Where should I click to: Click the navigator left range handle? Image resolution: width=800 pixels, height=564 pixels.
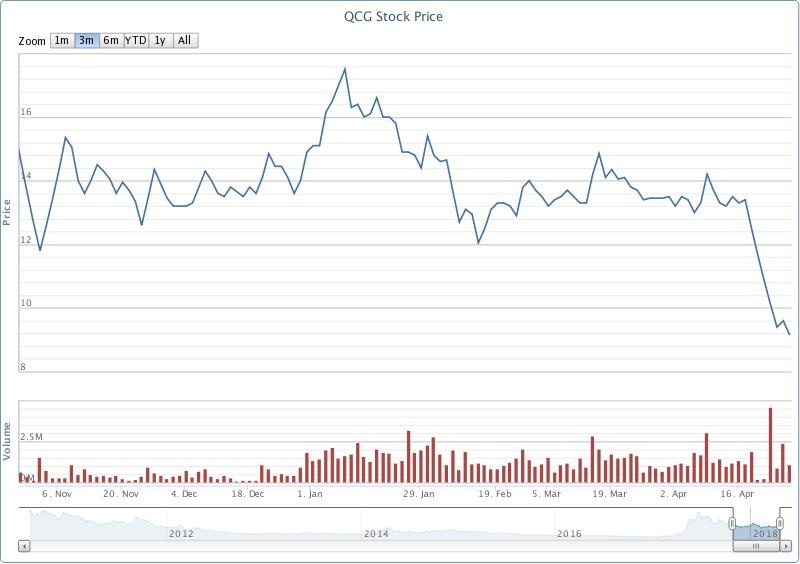pos(732,524)
